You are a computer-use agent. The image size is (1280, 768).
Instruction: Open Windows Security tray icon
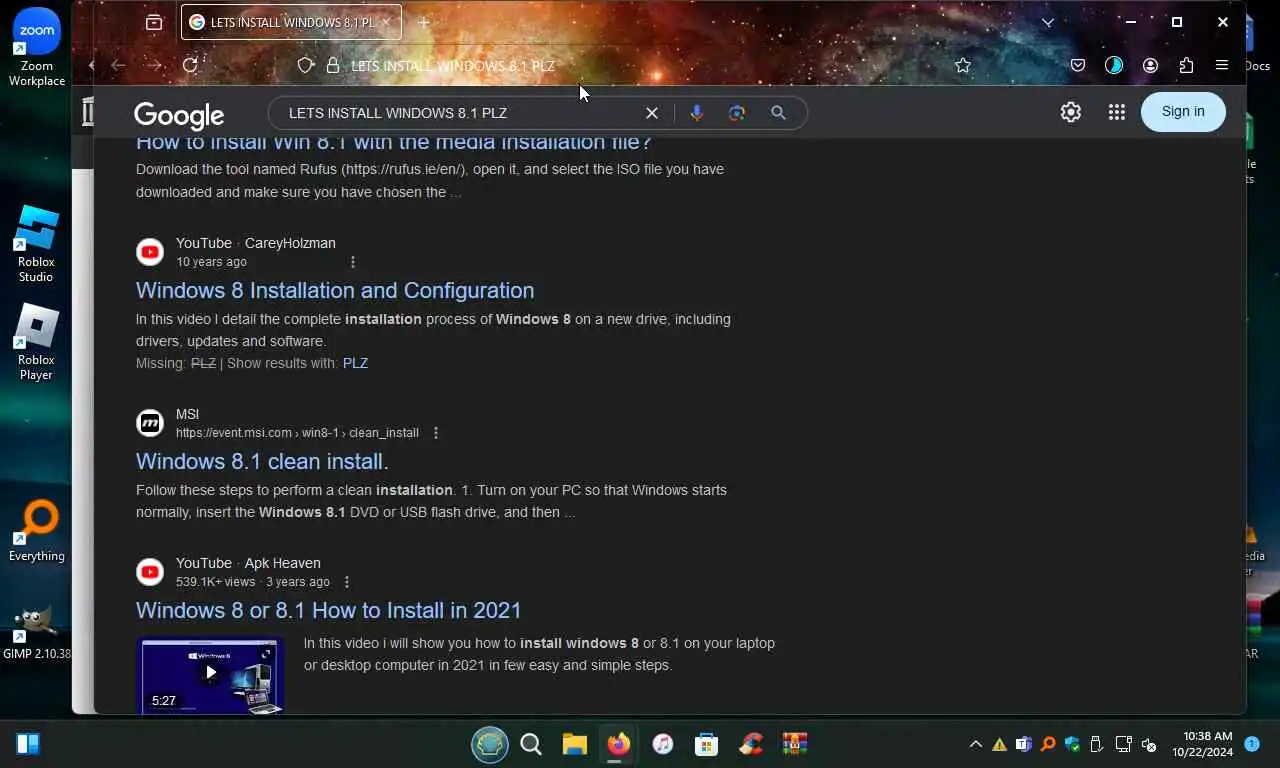click(x=1073, y=744)
